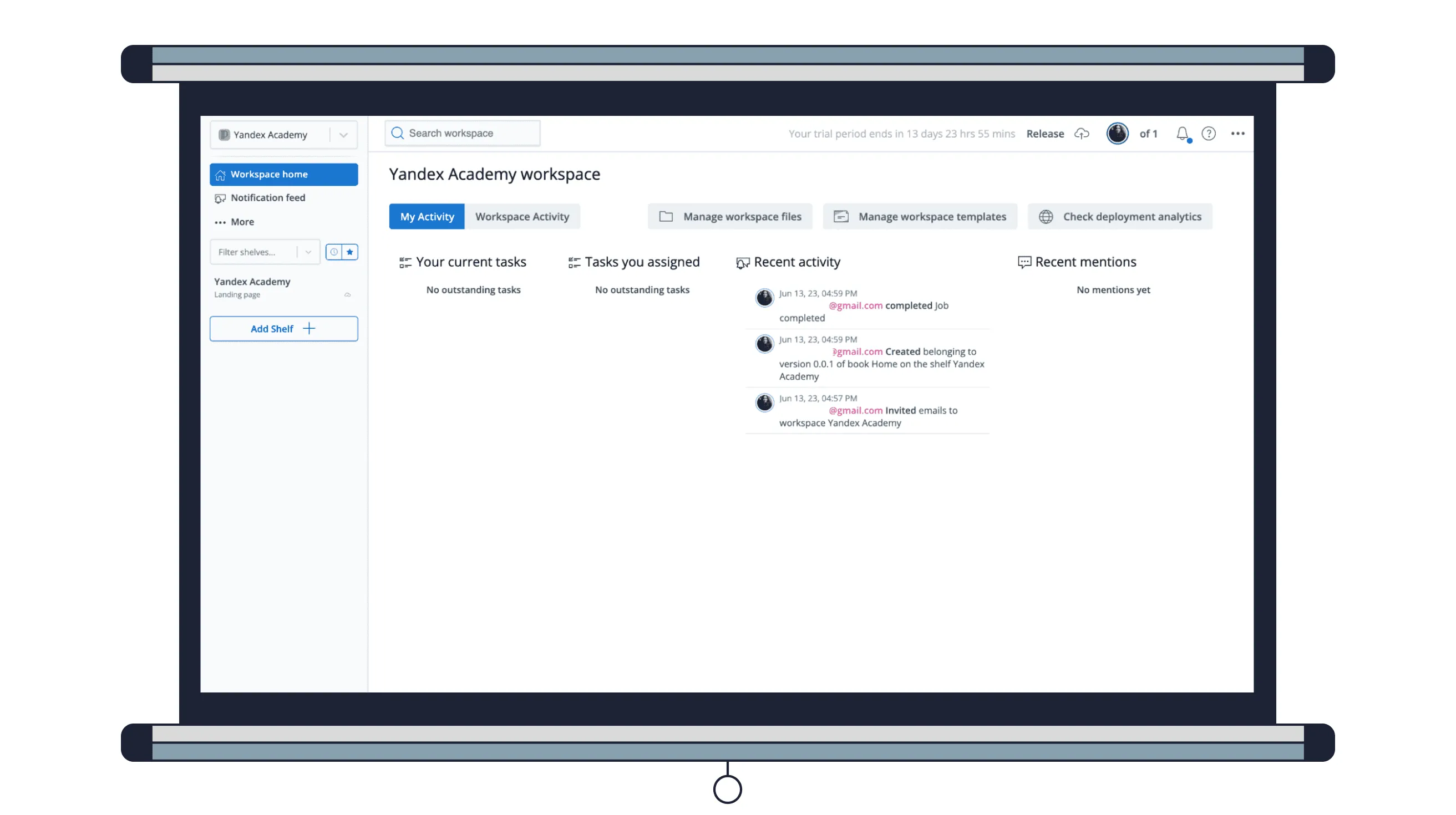This screenshot has width=1456, height=815.
Task: Open the Help question mark icon
Action: tap(1209, 133)
